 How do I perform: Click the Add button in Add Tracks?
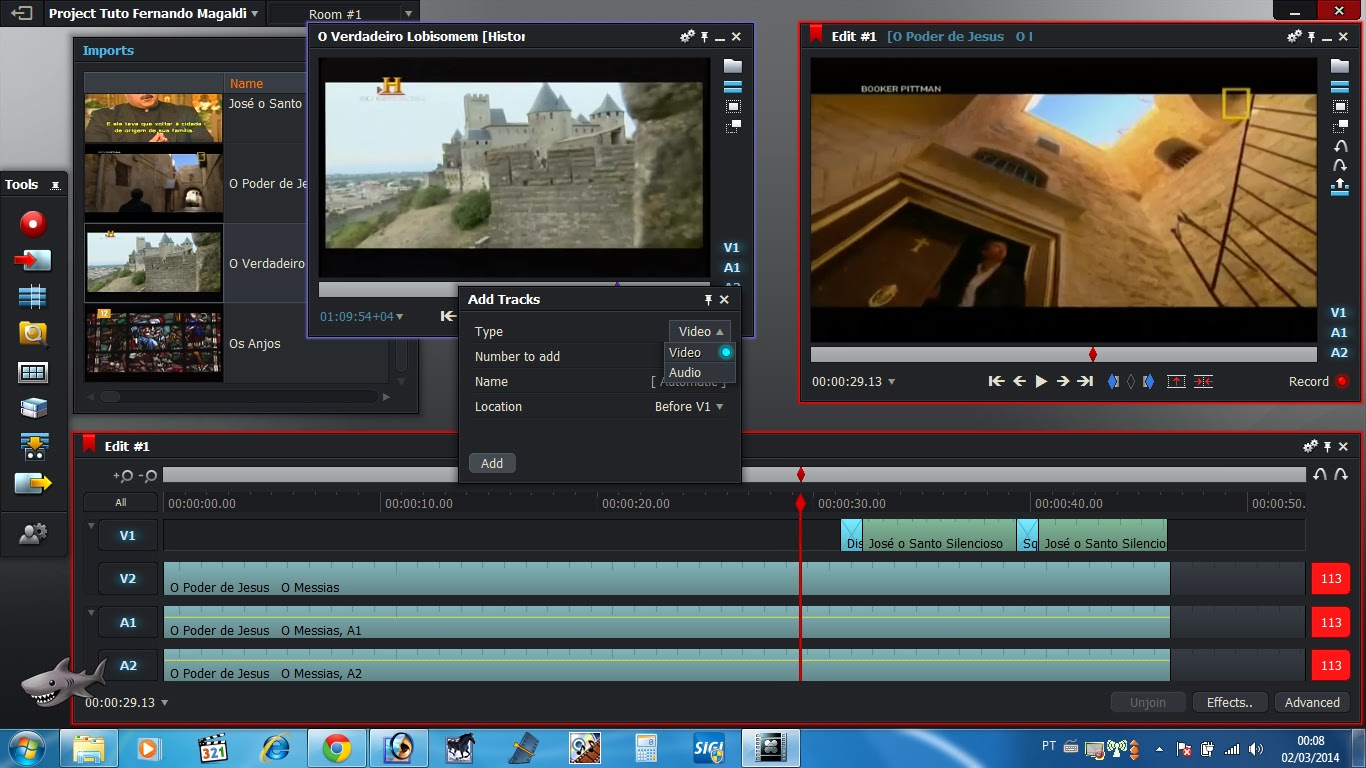(492, 463)
